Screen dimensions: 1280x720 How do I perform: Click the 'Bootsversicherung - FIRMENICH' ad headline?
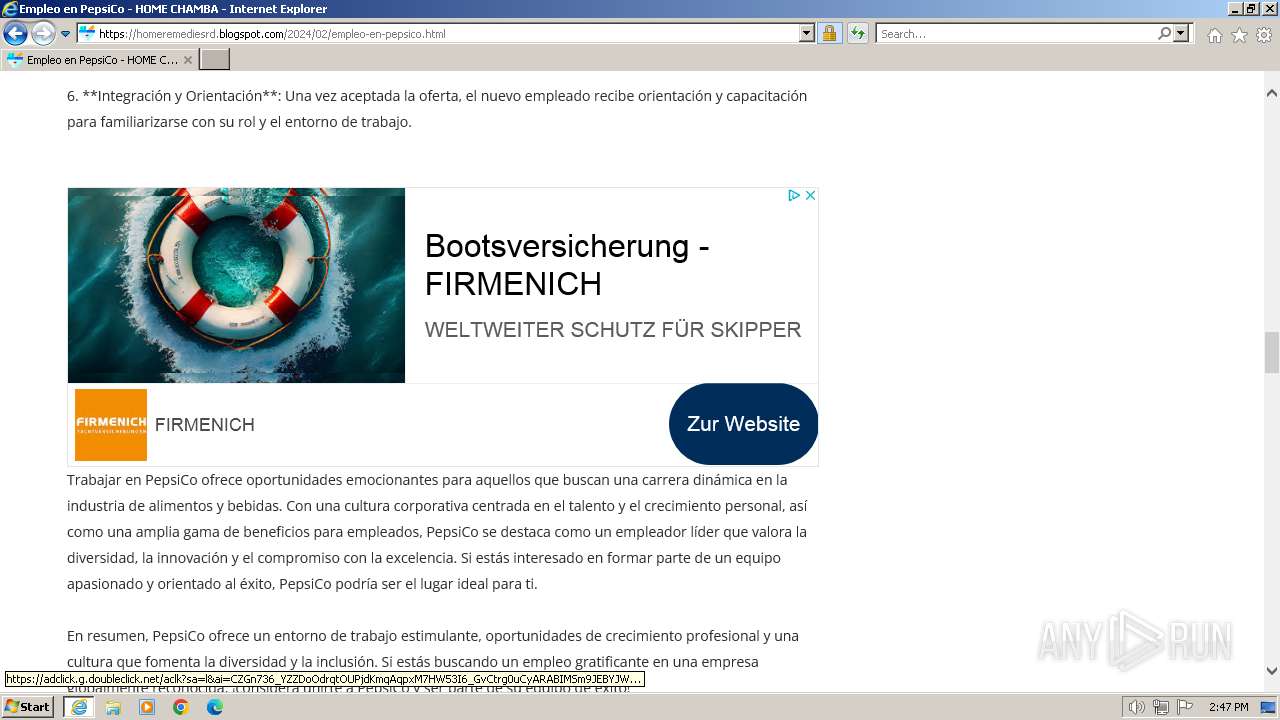tap(567, 265)
